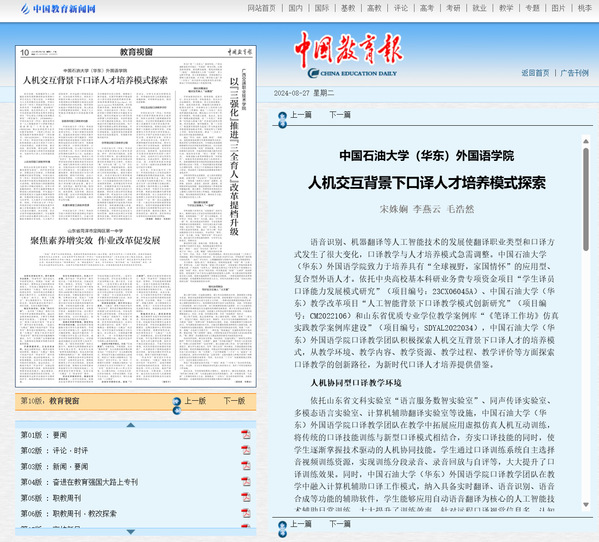The width and height of the screenshot is (599, 542).
Task: Click author names 宋姝娴 李燕云 毛浩然
Action: tap(427, 209)
